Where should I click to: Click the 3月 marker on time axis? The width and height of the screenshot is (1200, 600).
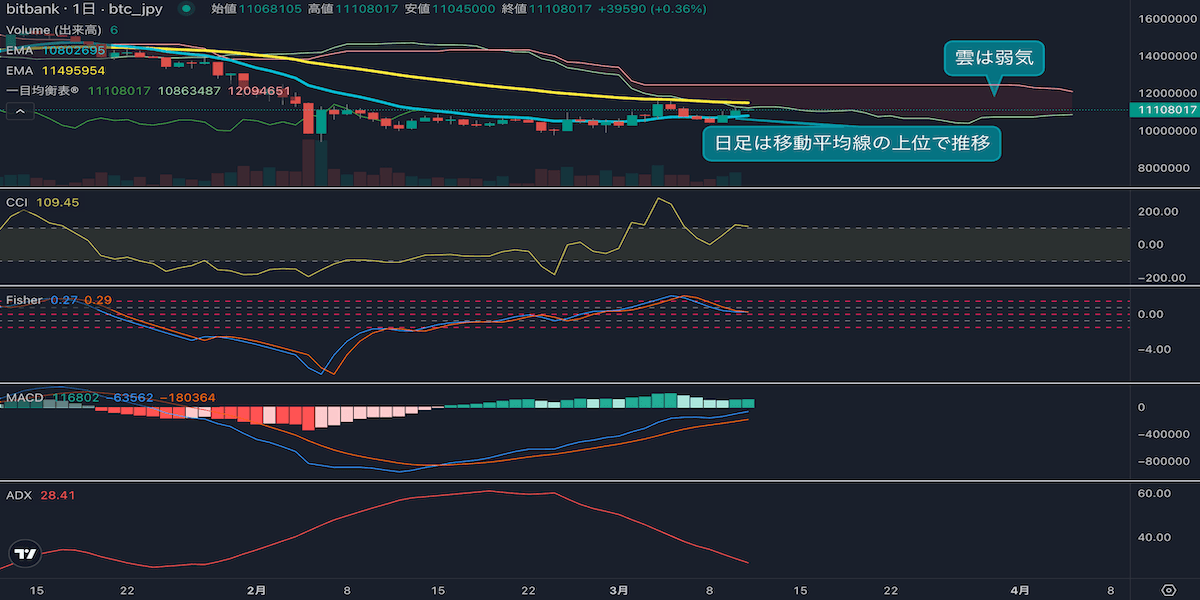620,589
